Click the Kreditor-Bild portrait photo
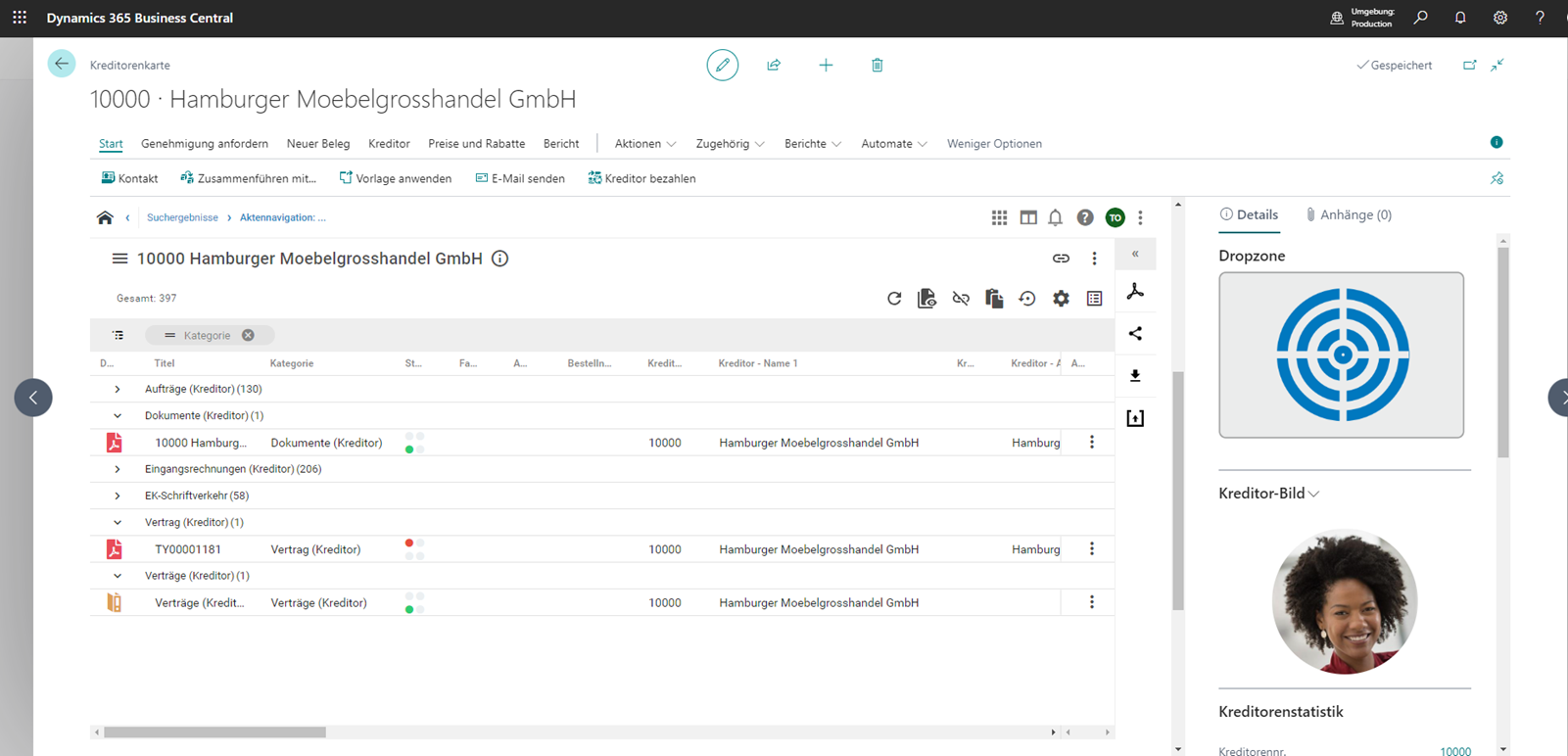 (x=1344, y=601)
